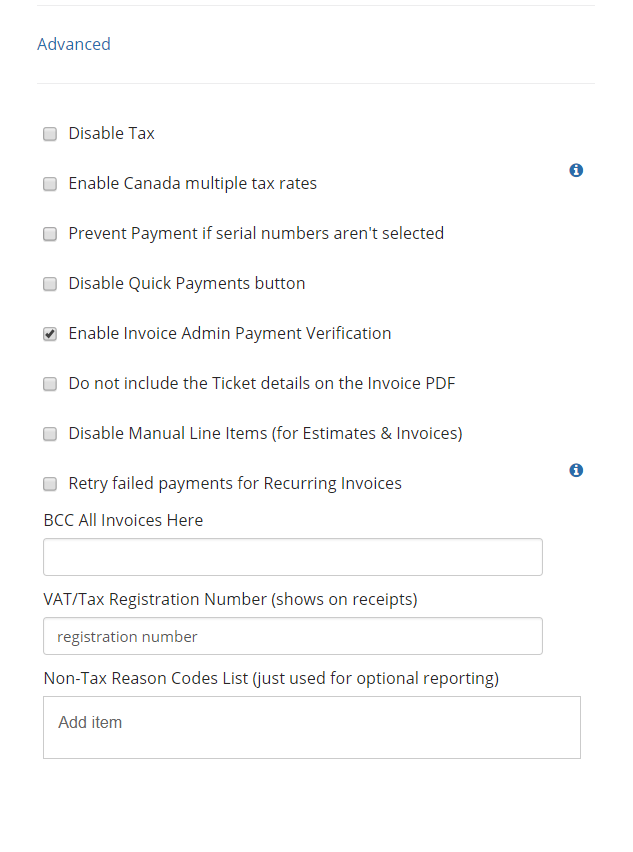Open the Advanced section link
633x852 pixels.
pyautogui.click(x=74, y=44)
